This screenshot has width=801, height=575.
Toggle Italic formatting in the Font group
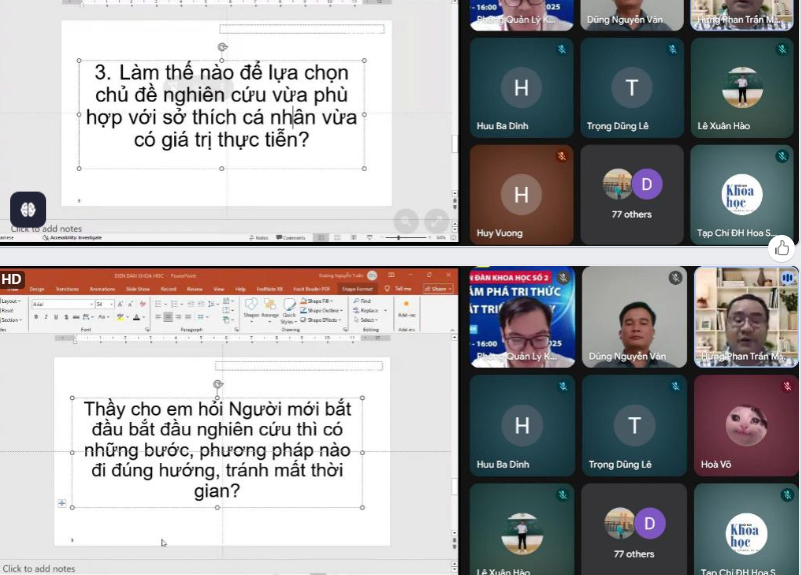[44, 317]
